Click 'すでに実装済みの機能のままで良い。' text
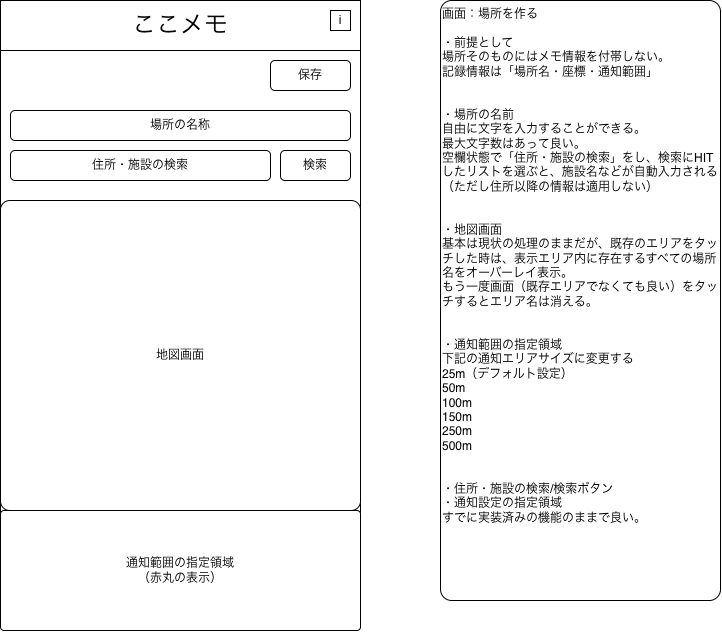Image resolution: width=722 pixels, height=632 pixels. click(x=542, y=517)
